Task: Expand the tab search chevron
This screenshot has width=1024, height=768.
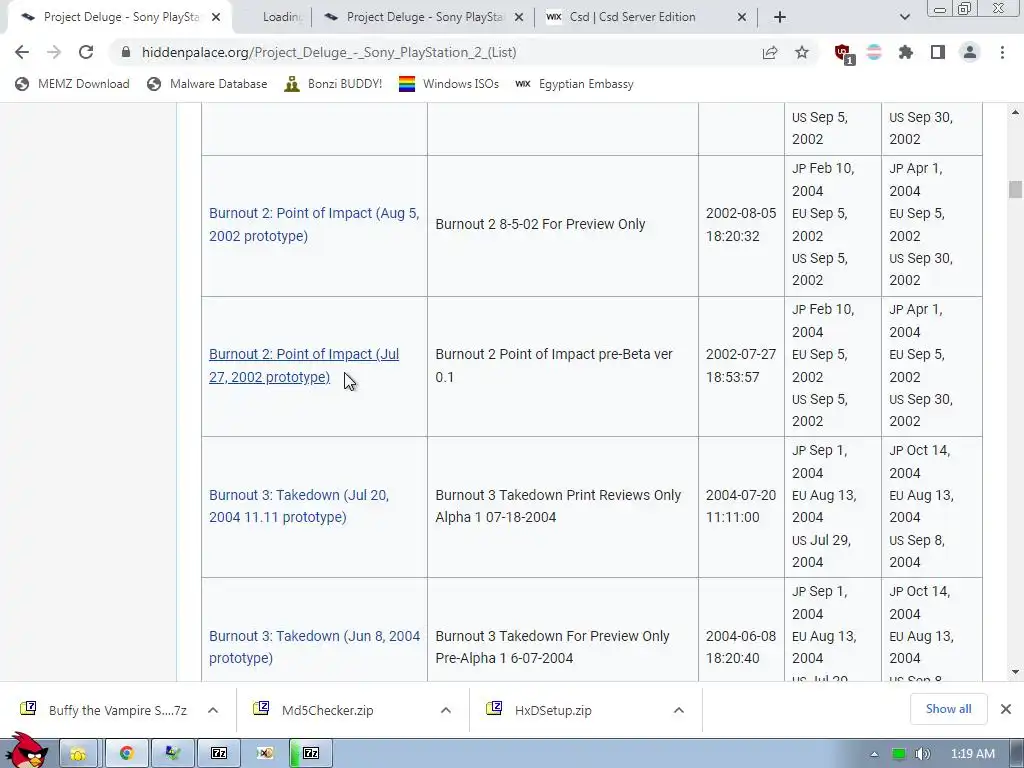Action: point(904,17)
